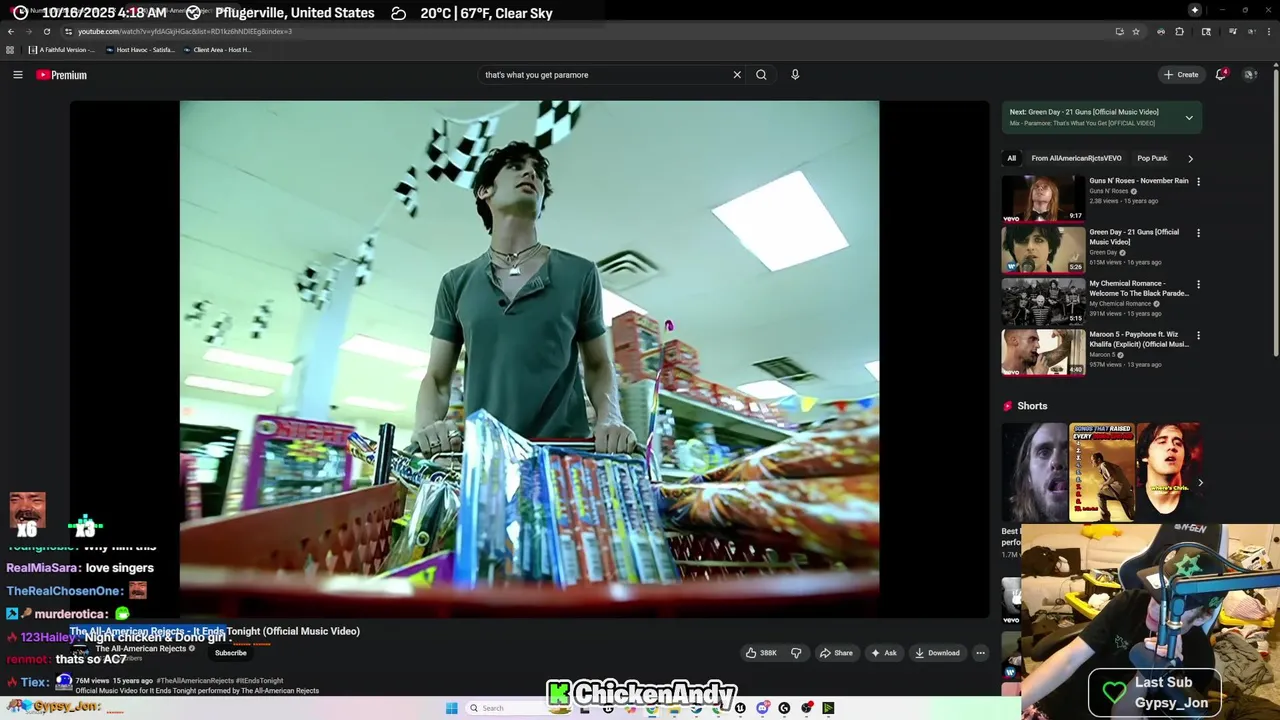Open My Chemical Romance Black Parade thumbnail
Viewport: 1280px width, 720px height.
pos(1043,300)
